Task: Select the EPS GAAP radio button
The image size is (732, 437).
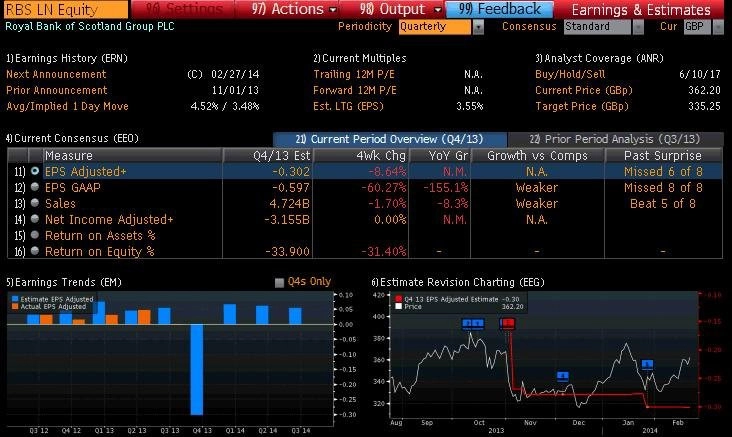Action: pyautogui.click(x=35, y=187)
